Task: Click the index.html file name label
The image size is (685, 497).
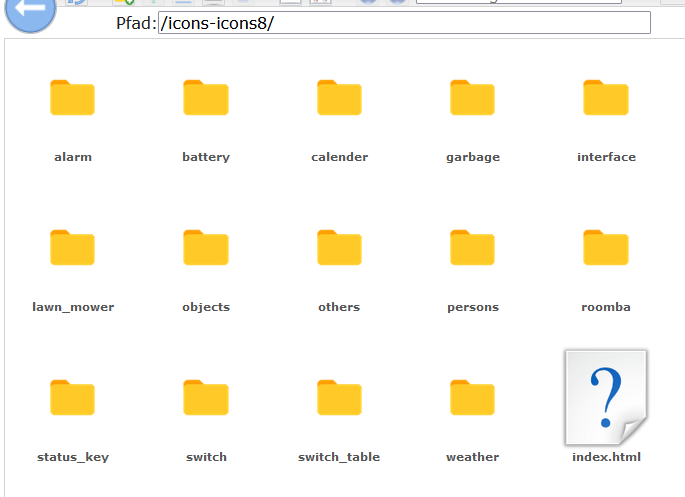Action: pos(606,457)
